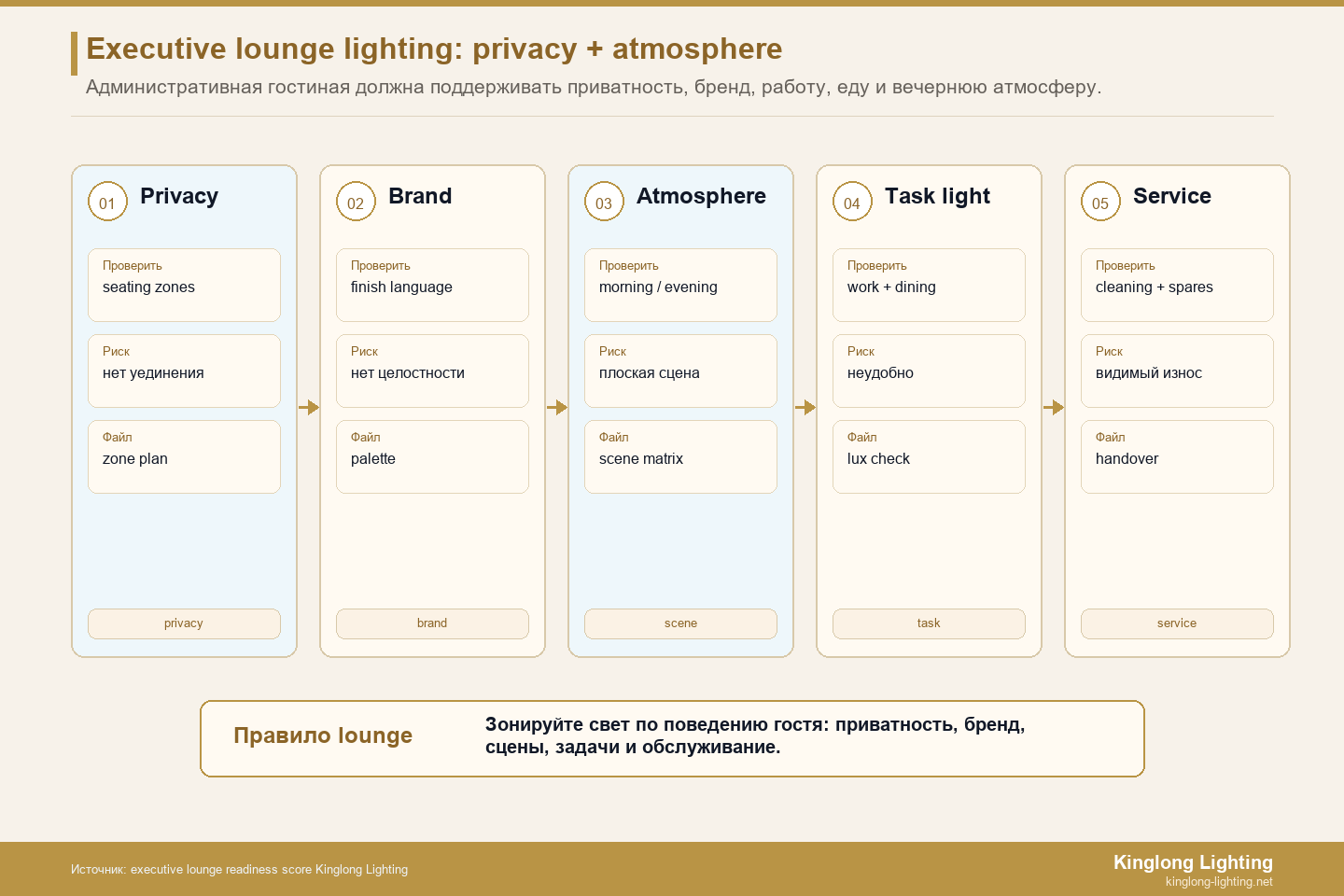
Task: Click the 01 step number circle
Action: [107, 202]
